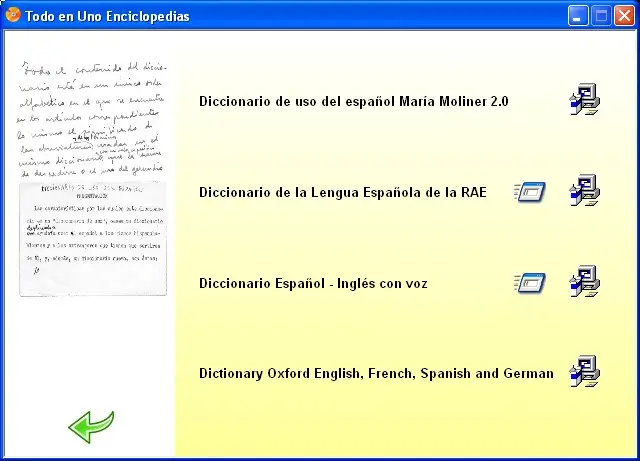Select Dictionary Oxford English, French, Spanish and German
The height and width of the screenshot is (461, 640).
pyautogui.click(x=376, y=374)
